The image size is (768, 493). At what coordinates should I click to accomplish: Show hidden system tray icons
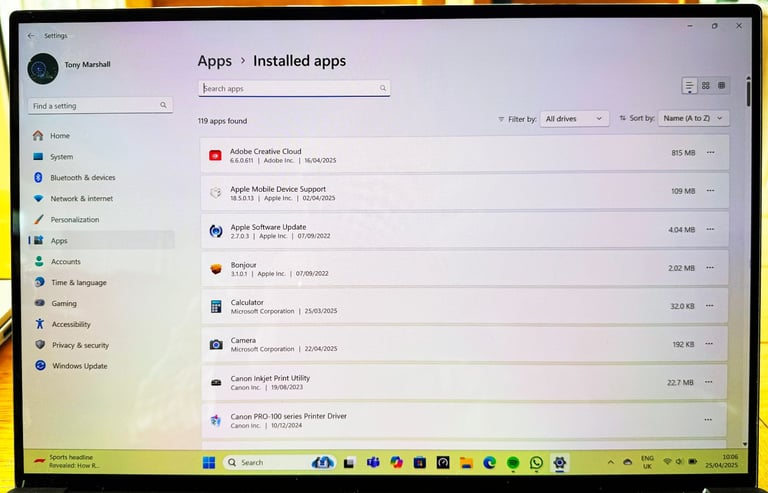click(x=610, y=462)
